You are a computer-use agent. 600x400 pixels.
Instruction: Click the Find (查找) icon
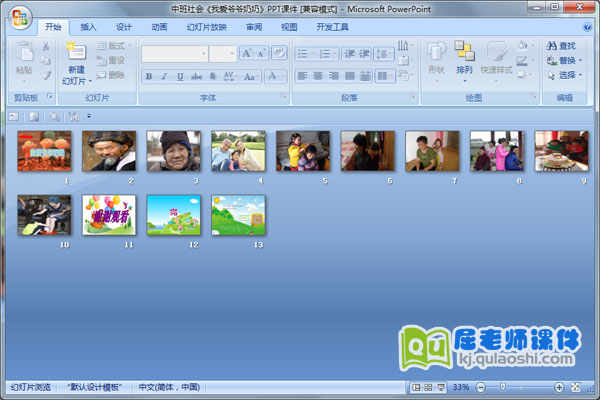pos(553,46)
